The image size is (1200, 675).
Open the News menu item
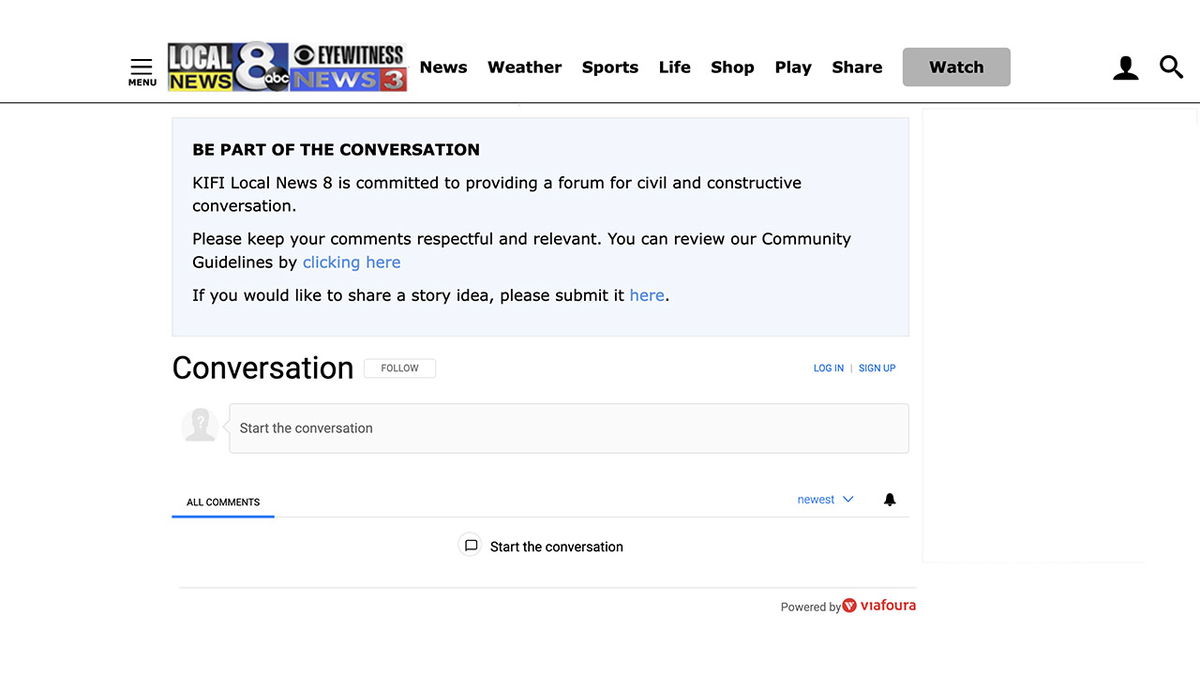coord(443,67)
